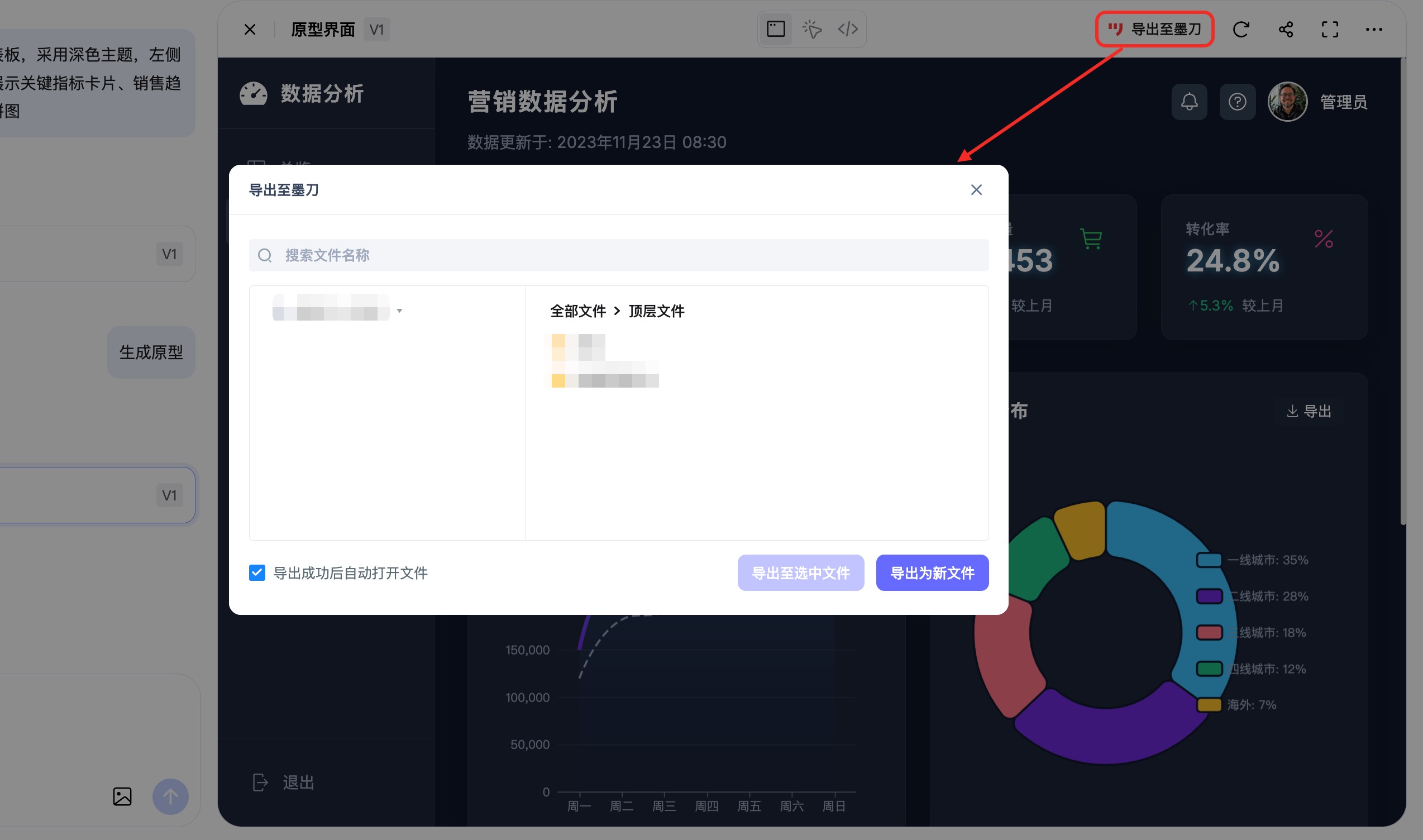
Task: Click the 导出 link on the chart panel
Action: click(1307, 411)
